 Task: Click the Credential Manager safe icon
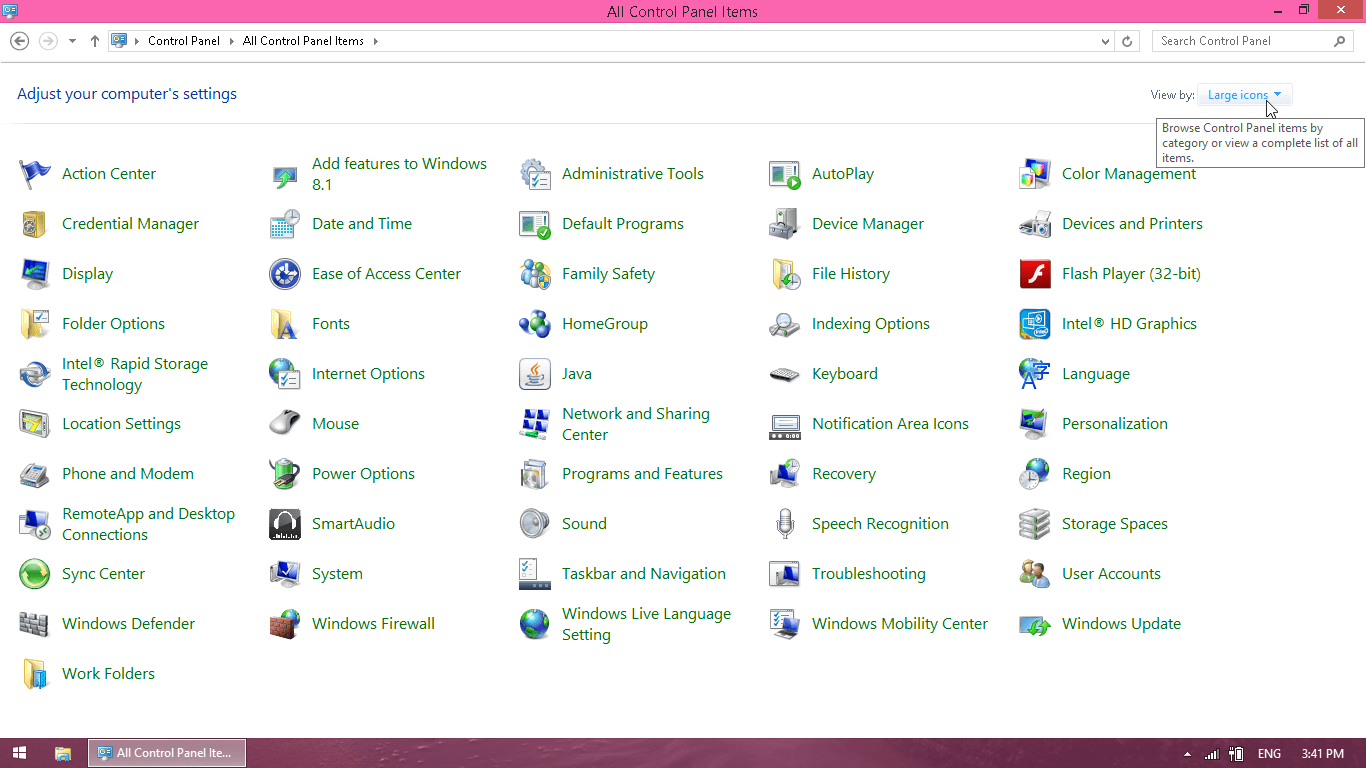(x=35, y=224)
